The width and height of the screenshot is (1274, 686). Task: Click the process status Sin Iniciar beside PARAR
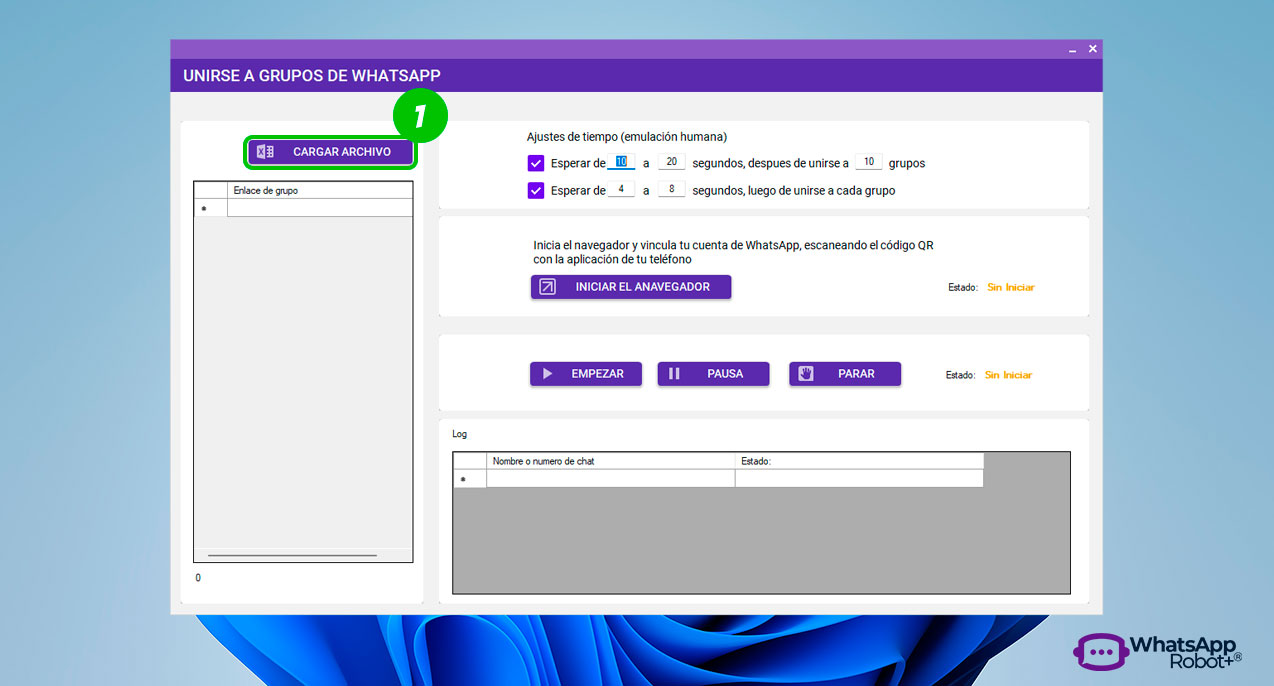(1008, 375)
